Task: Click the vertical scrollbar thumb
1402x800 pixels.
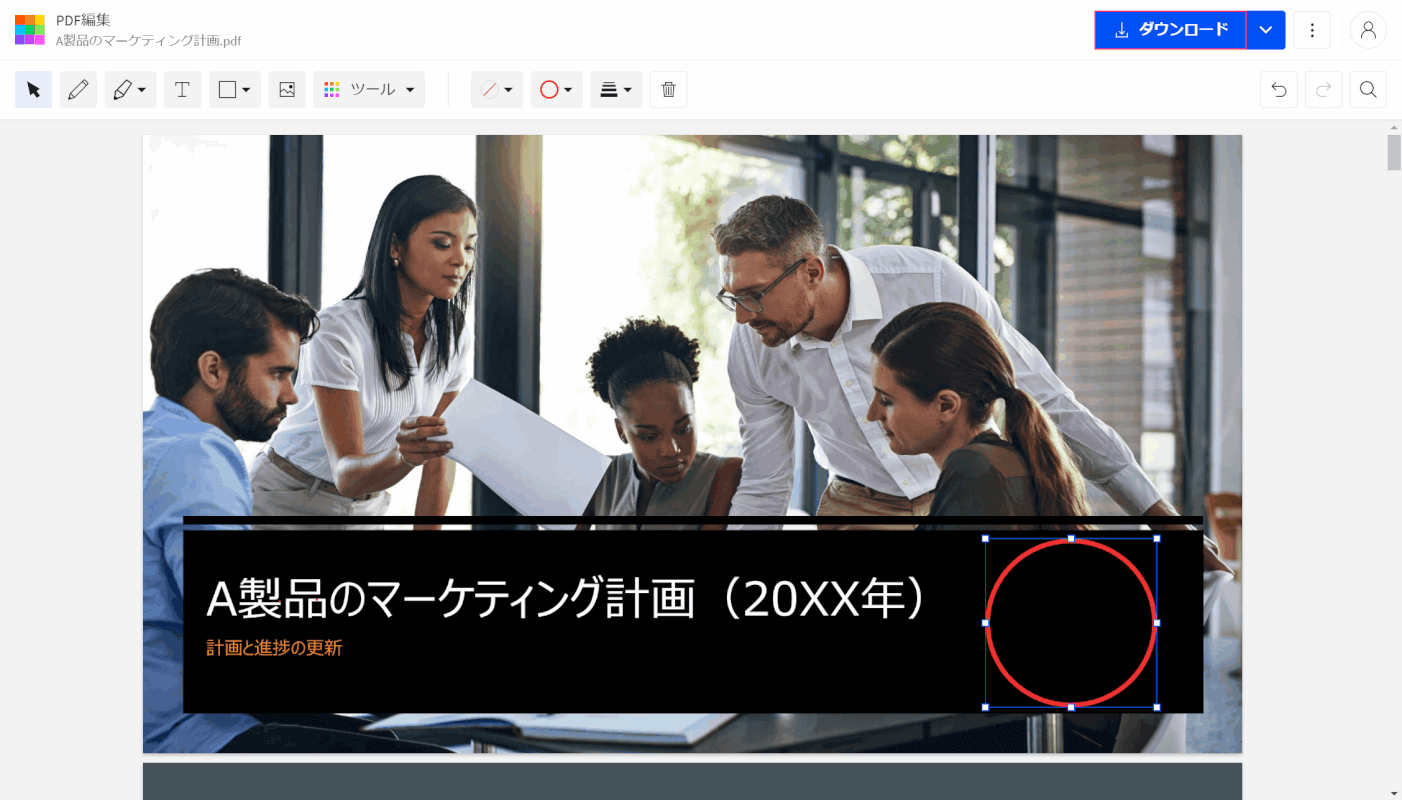Action: [1394, 153]
